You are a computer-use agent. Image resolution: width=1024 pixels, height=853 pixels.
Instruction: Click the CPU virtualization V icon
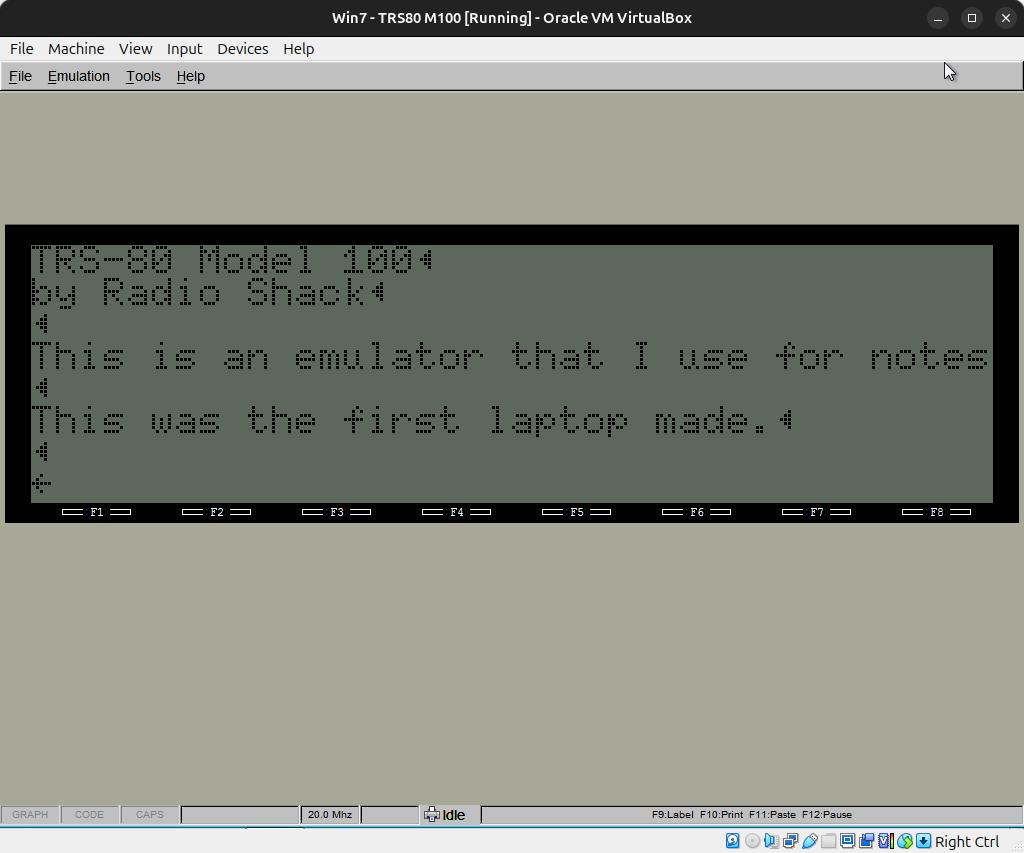click(886, 841)
